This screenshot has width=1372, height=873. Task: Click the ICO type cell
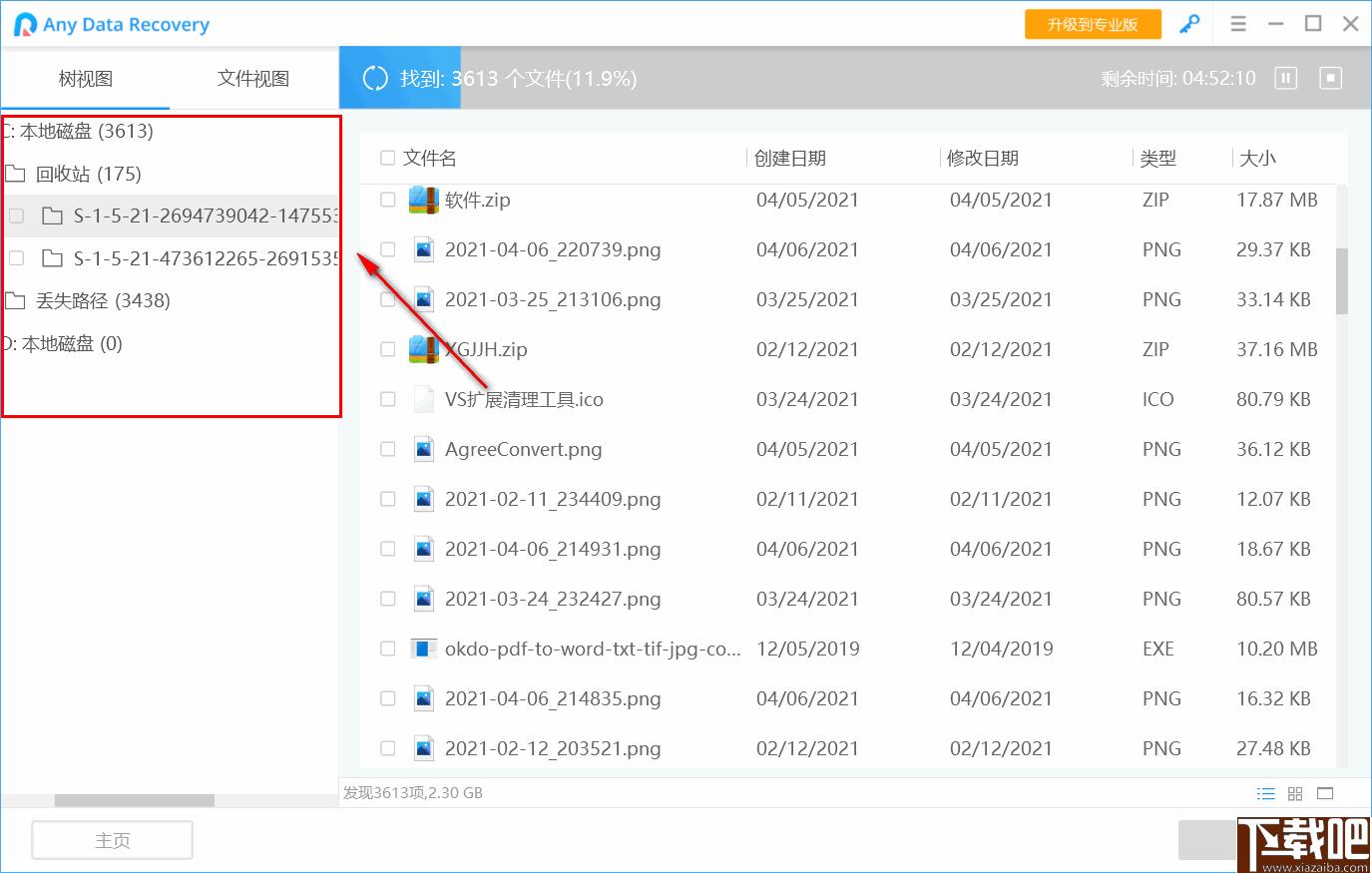click(1158, 399)
